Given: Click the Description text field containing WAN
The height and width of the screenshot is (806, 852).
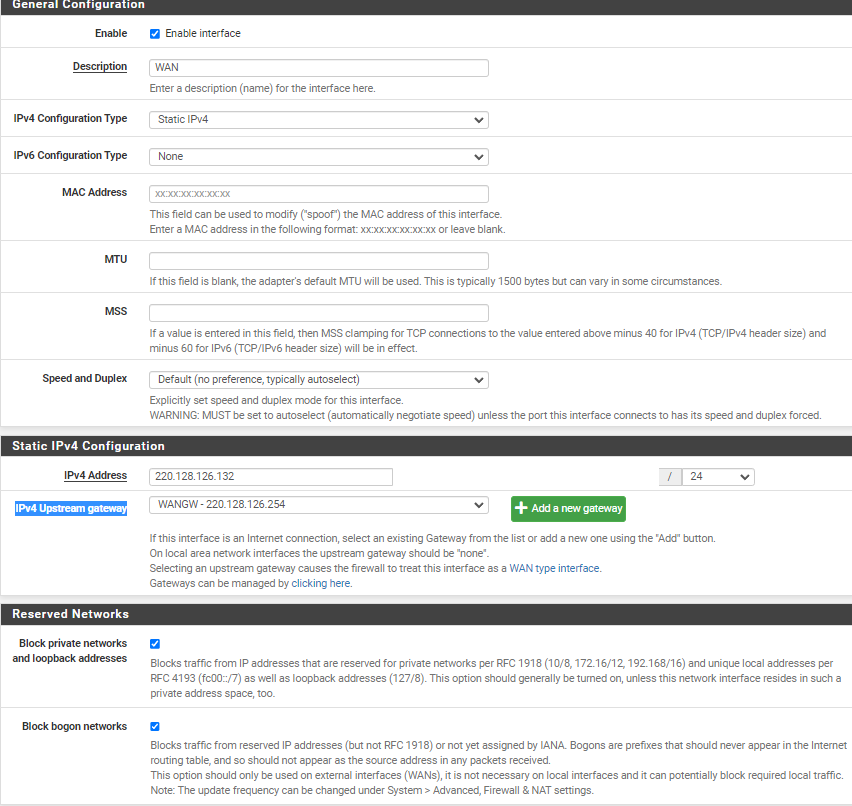Looking at the screenshot, I should point(318,68).
